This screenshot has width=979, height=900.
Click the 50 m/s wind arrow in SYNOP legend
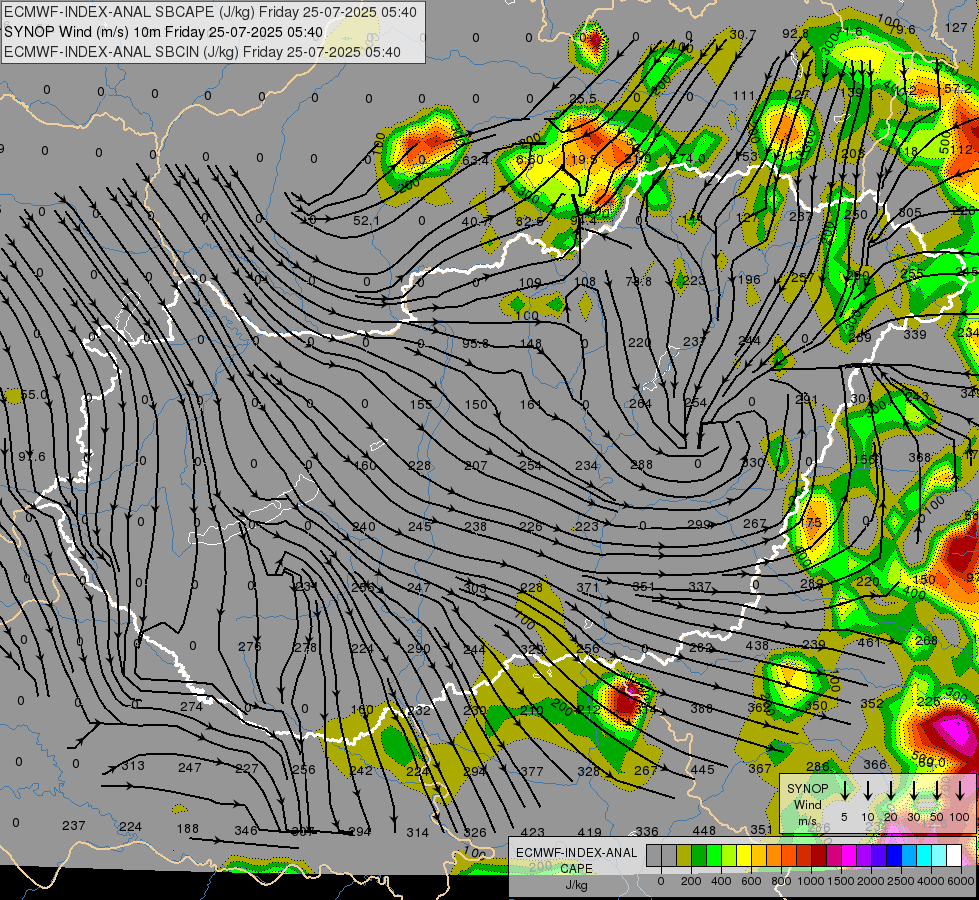937,791
